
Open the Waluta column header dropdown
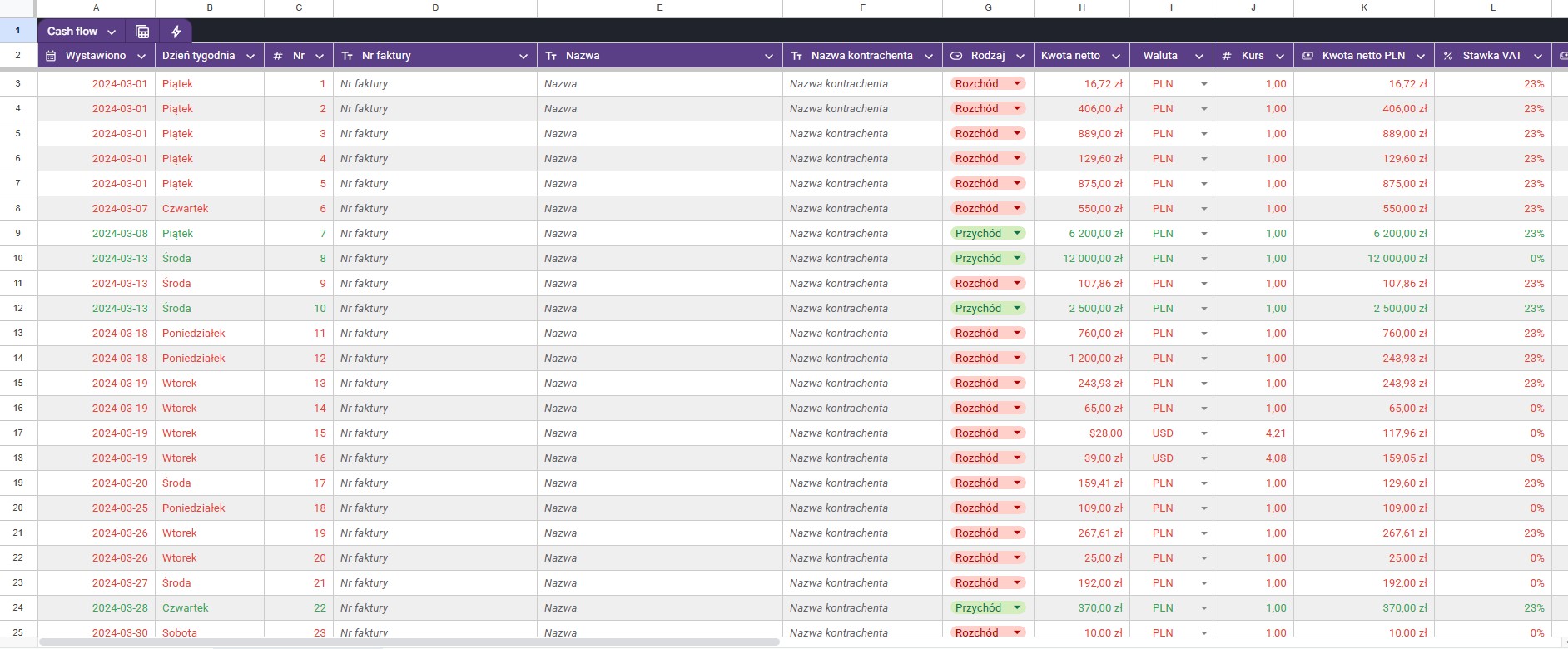[1199, 56]
